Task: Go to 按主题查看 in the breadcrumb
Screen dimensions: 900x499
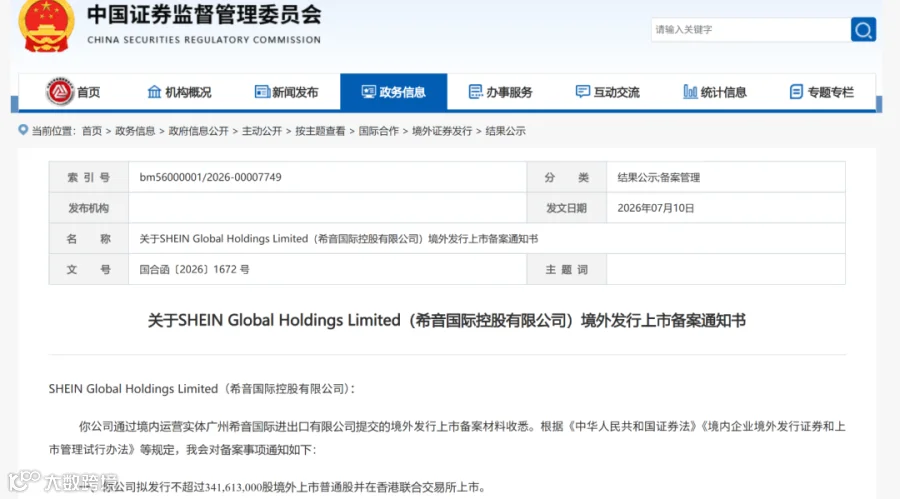Action: 320,131
